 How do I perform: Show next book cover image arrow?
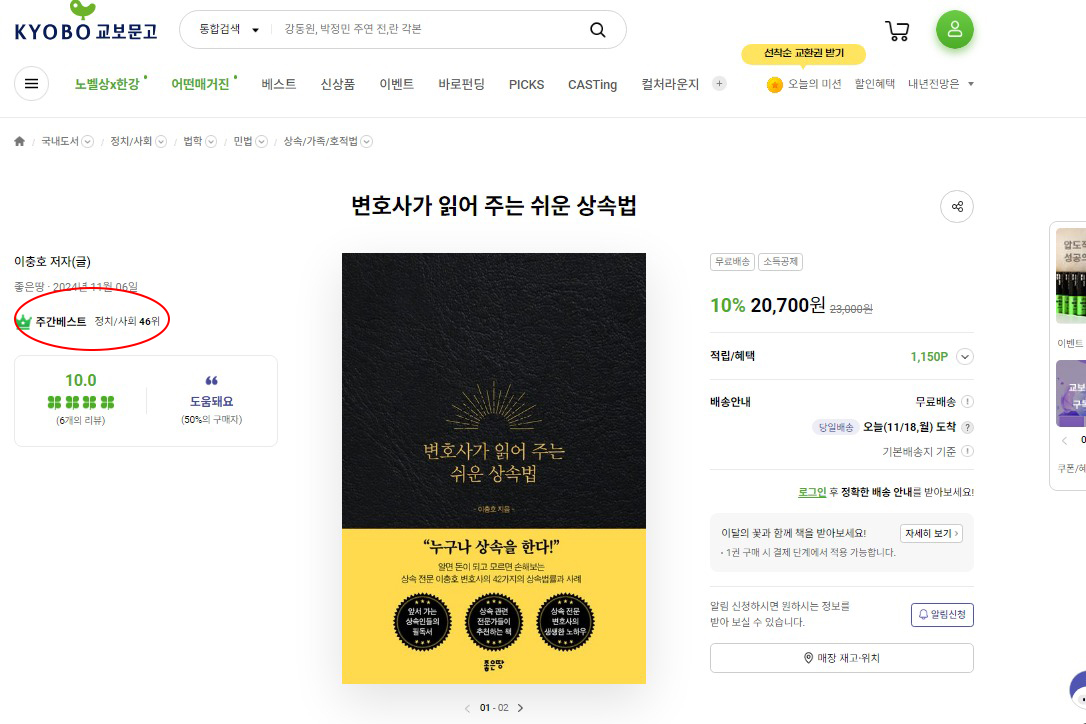pos(521,708)
